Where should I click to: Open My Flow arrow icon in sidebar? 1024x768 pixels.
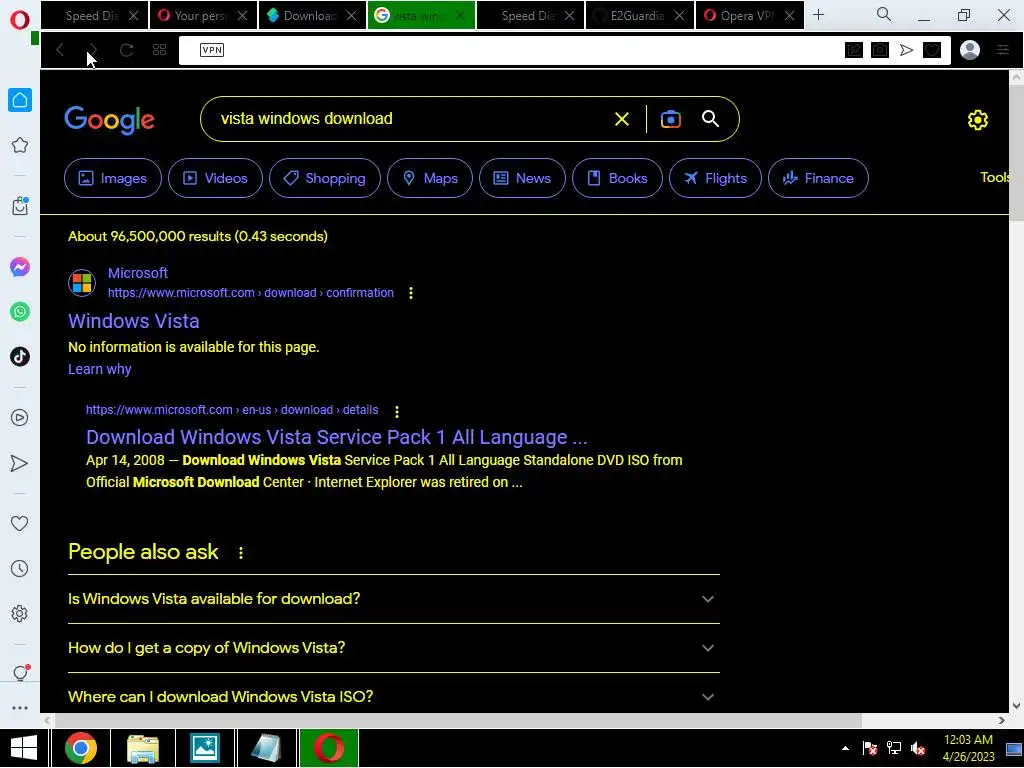point(20,463)
